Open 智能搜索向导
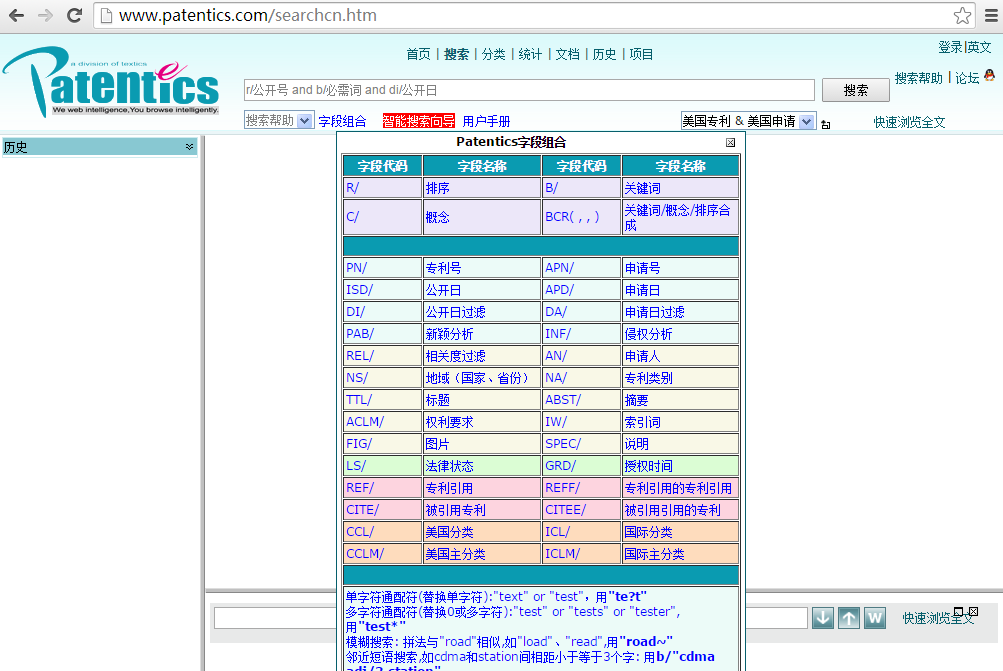This screenshot has height=671, width=1003. pyautogui.click(x=418, y=121)
